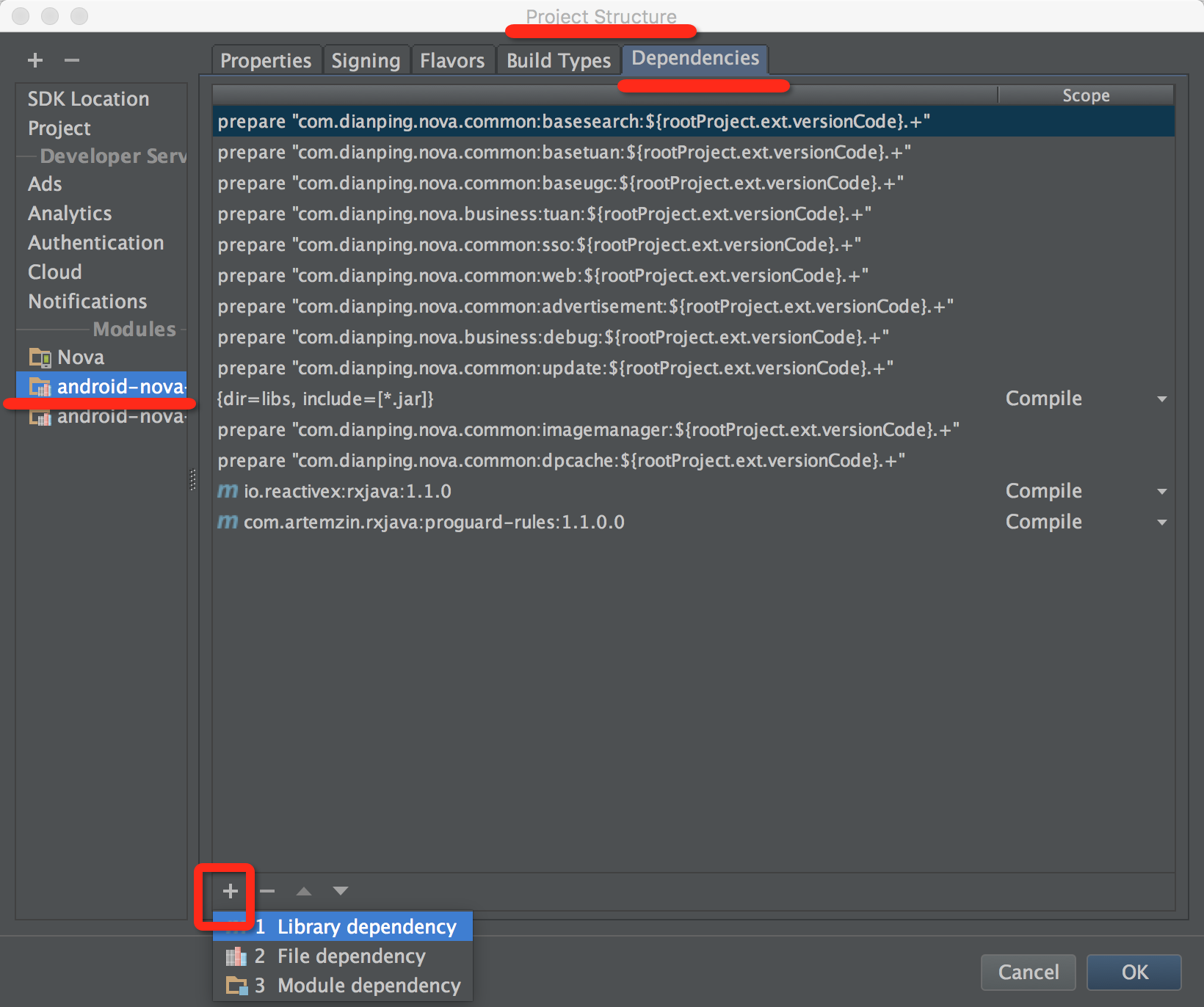Click File dependency icon in popup
The image size is (1204, 1007).
tap(236, 956)
